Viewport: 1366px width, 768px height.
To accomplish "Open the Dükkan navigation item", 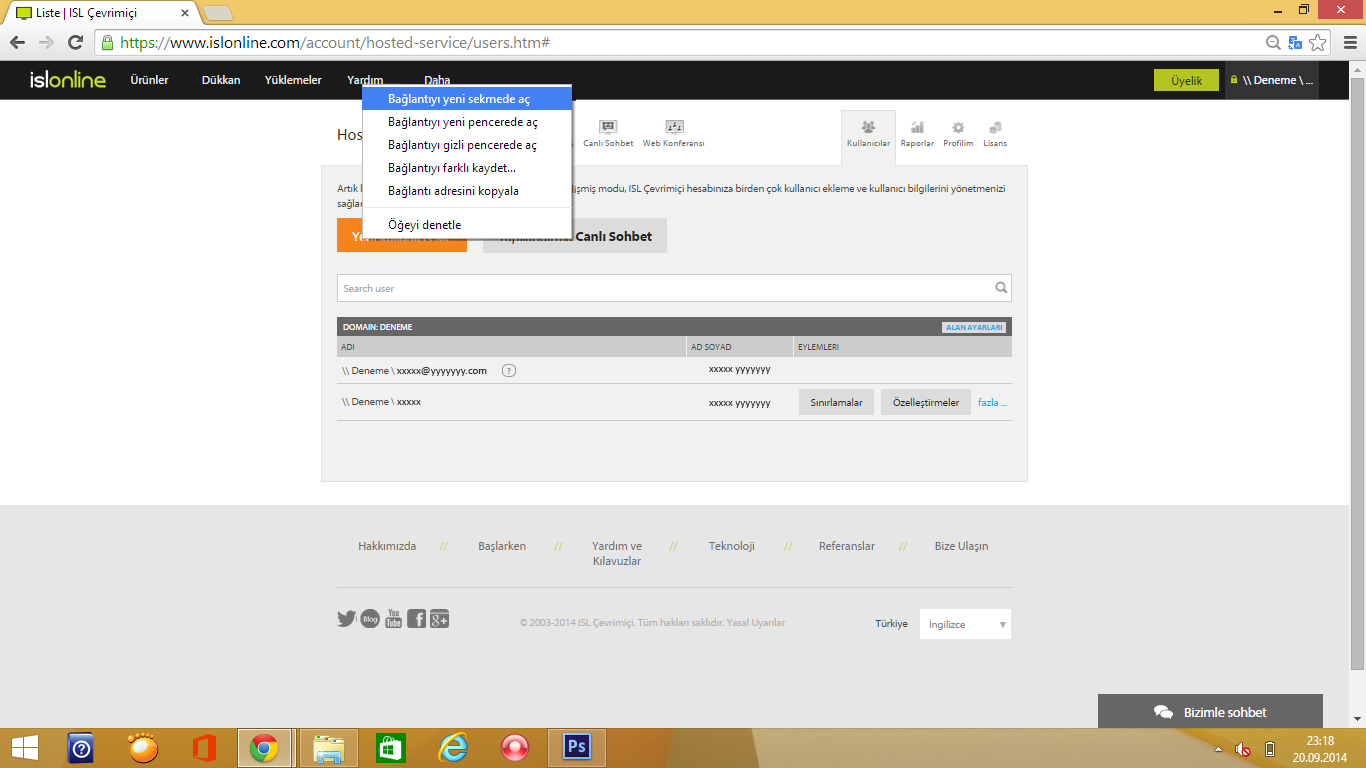I will [221, 80].
